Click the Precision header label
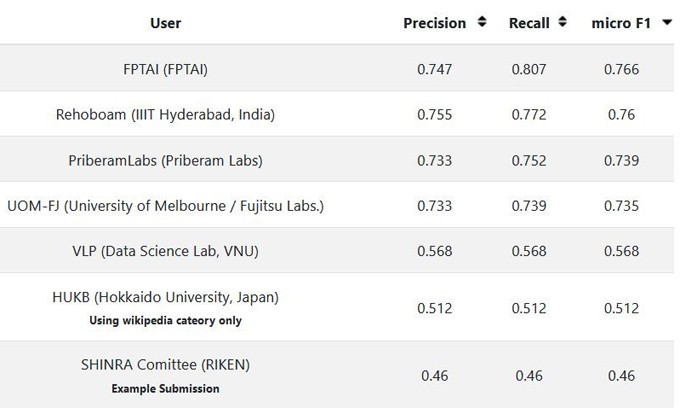 click(x=434, y=22)
